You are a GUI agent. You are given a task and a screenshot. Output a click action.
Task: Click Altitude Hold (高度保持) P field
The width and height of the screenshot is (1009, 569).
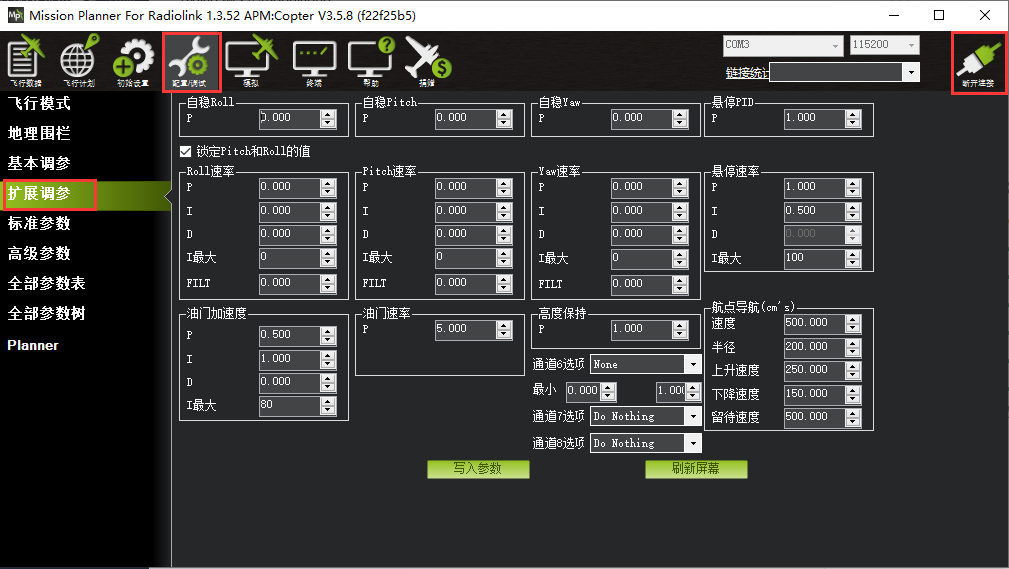coord(642,330)
